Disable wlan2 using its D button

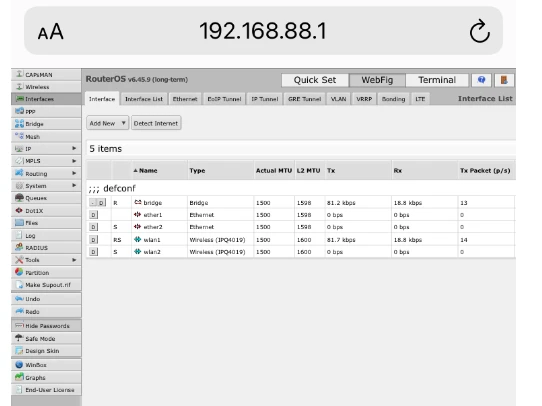[93, 252]
